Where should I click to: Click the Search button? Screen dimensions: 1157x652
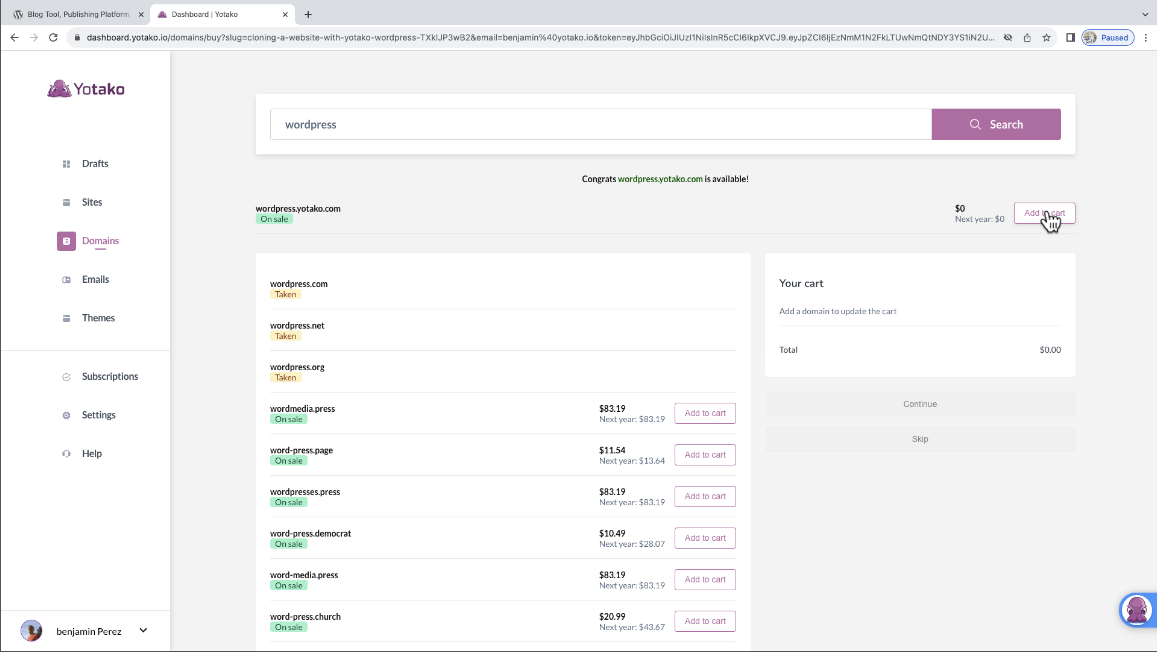[x=996, y=125]
